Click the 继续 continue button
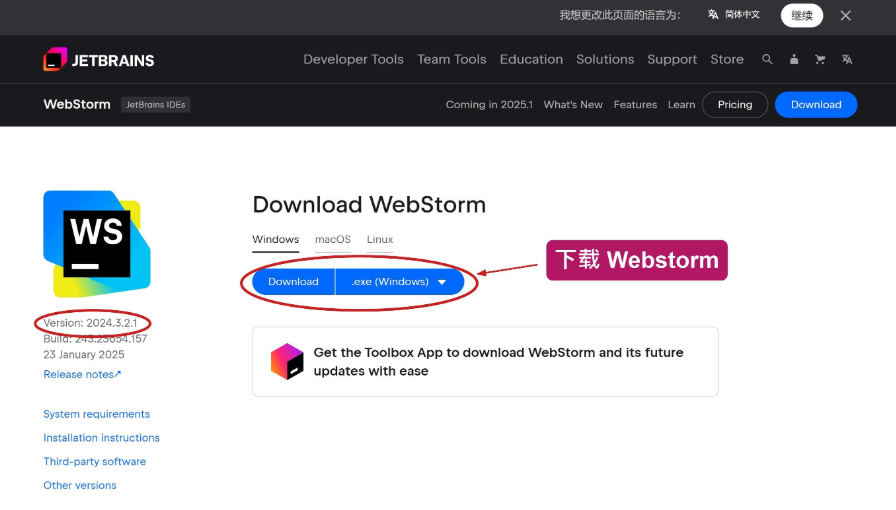This screenshot has height=510, width=896. point(802,15)
